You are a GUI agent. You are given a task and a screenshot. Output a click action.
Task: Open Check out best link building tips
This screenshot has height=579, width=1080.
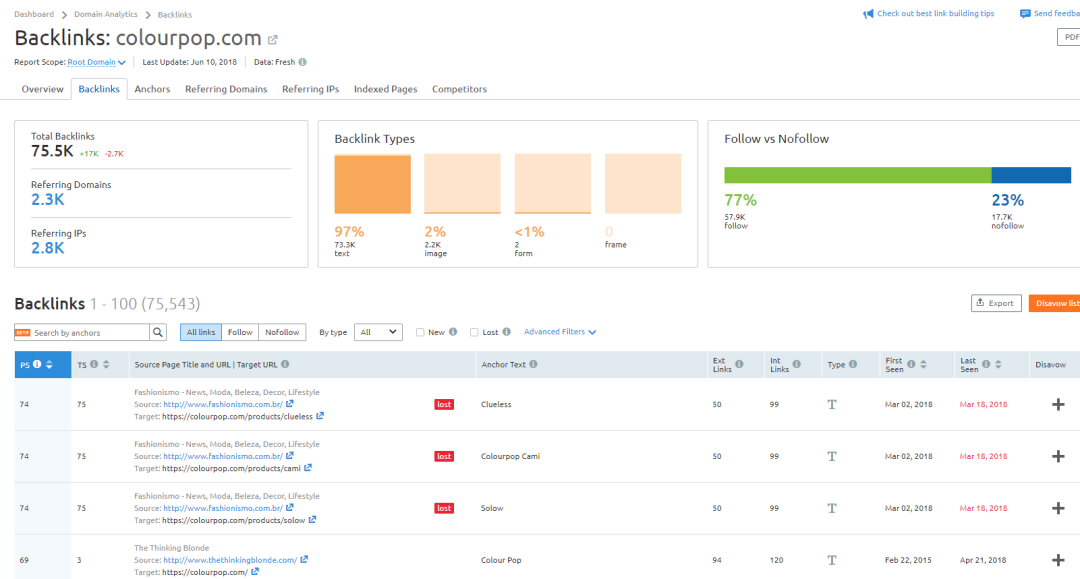tap(935, 14)
